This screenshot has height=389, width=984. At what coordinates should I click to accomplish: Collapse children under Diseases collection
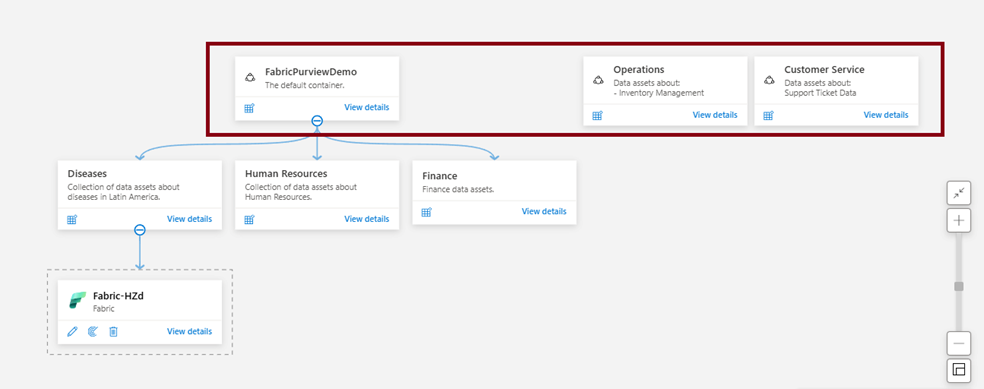140,230
